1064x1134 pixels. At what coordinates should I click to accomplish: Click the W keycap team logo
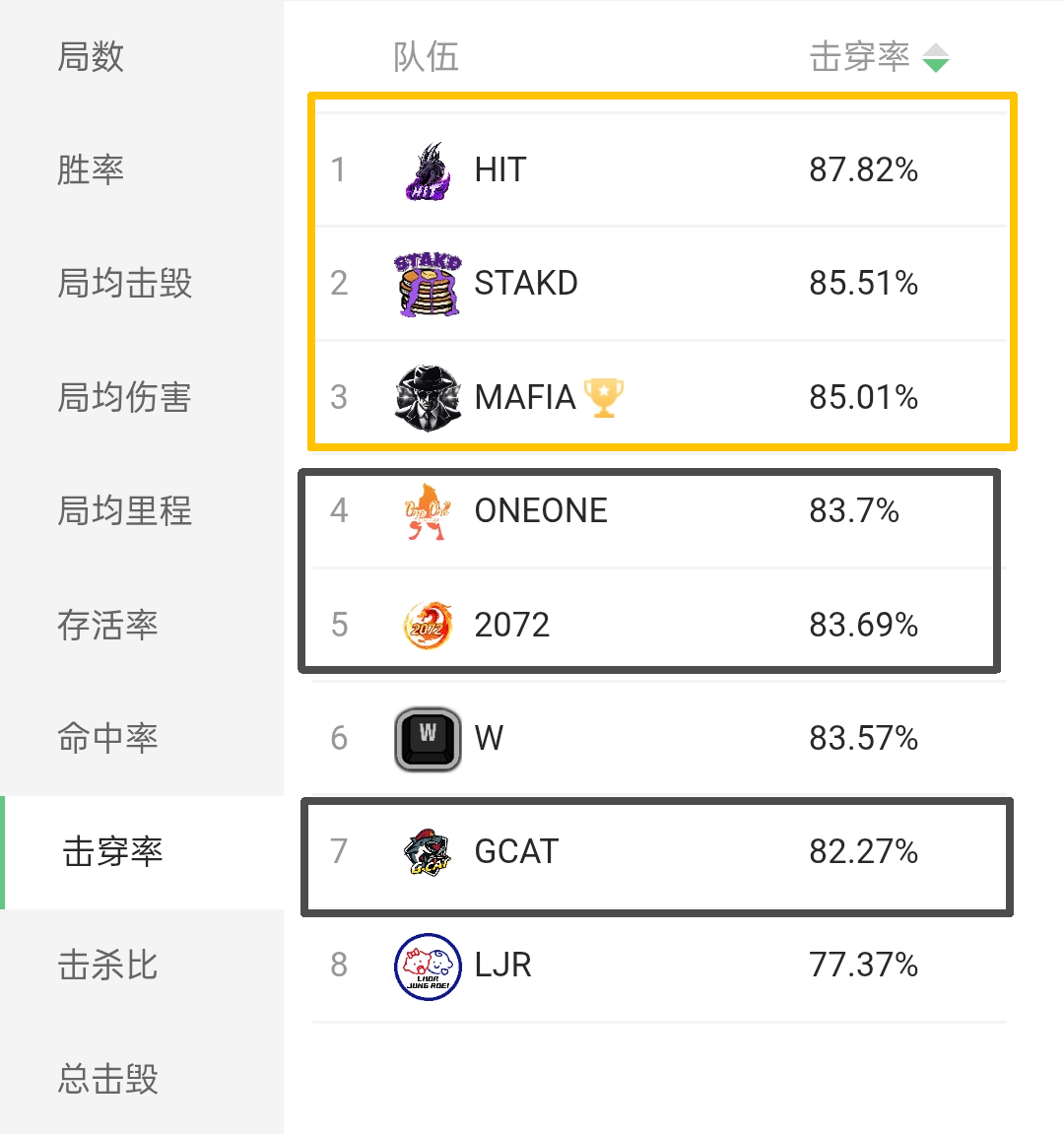428,738
